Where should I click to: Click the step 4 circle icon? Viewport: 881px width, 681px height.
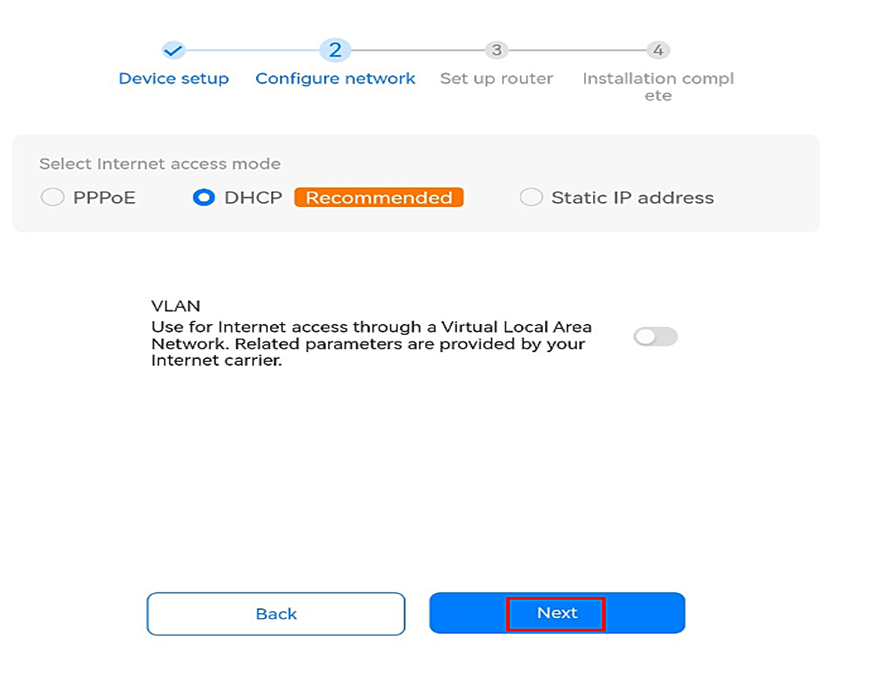(x=657, y=50)
